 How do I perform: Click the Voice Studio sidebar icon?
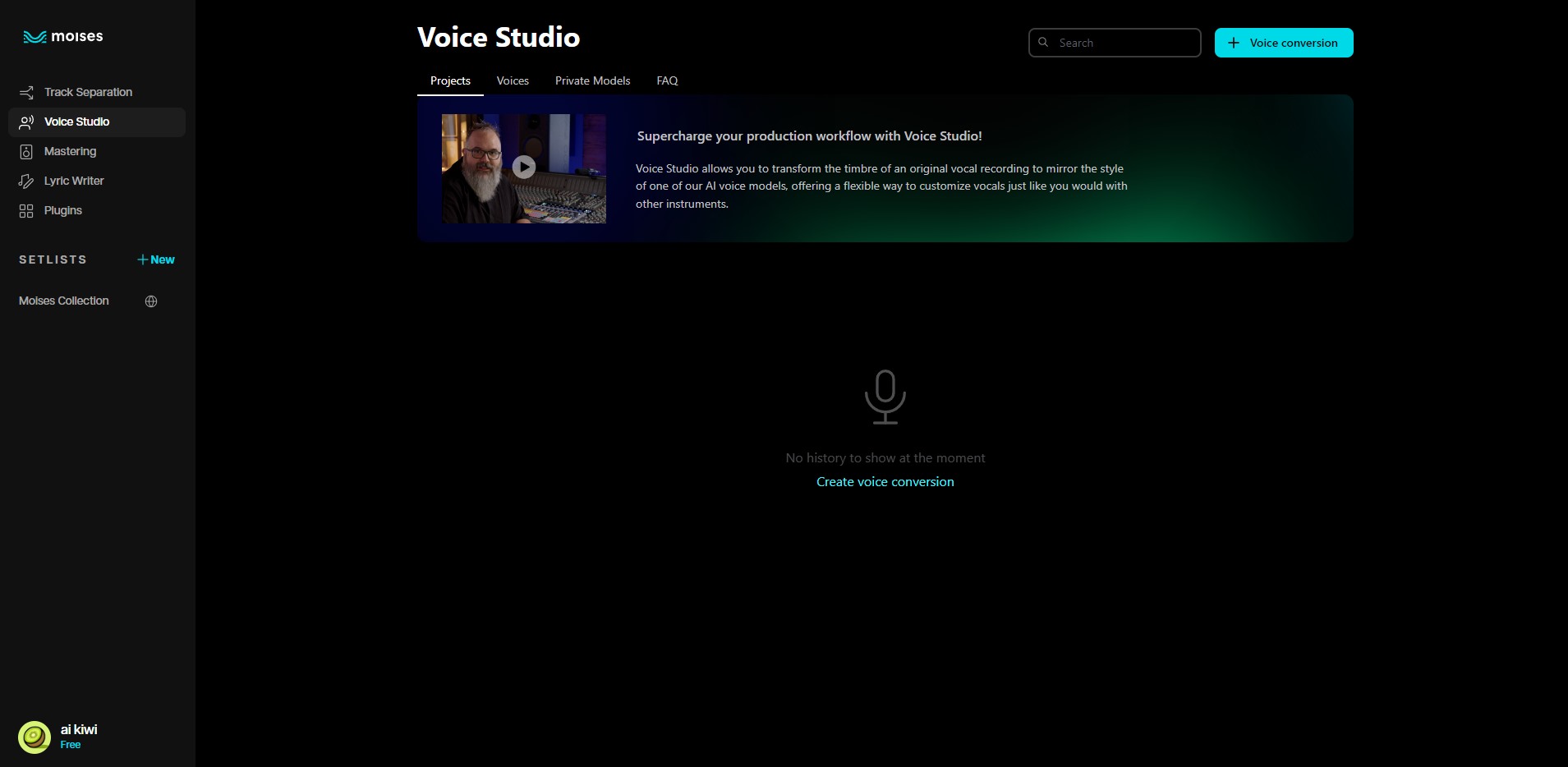[26, 122]
